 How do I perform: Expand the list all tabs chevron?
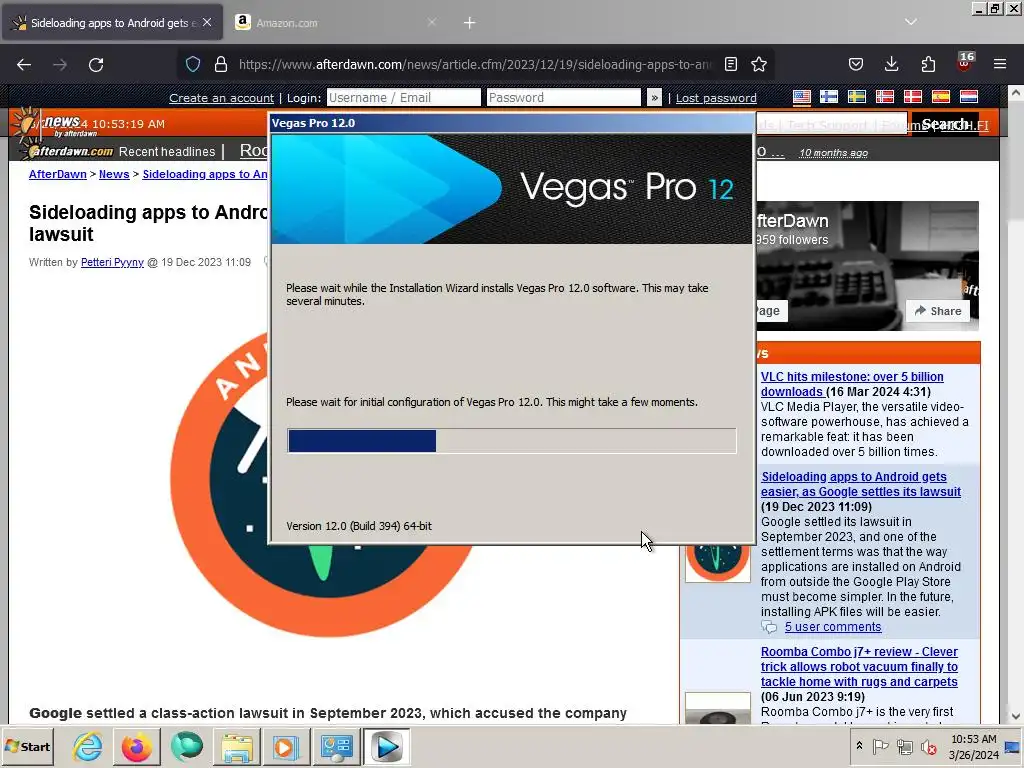911,22
